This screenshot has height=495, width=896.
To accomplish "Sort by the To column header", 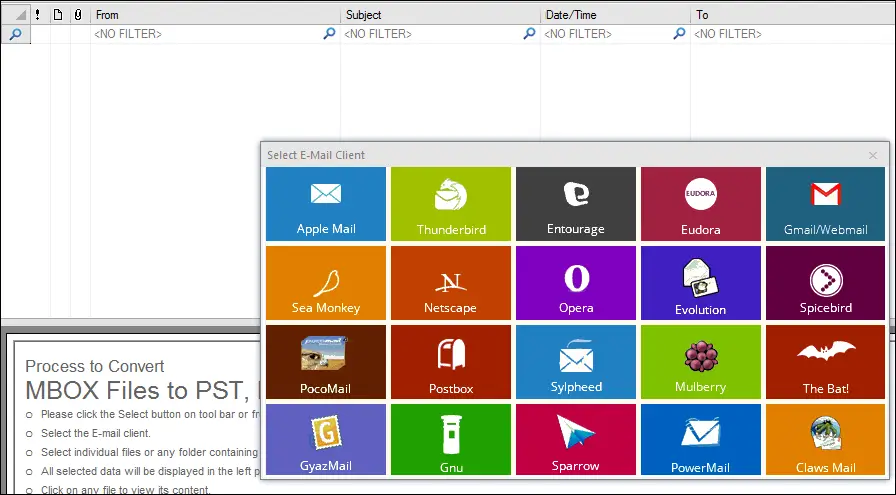I will click(x=793, y=15).
